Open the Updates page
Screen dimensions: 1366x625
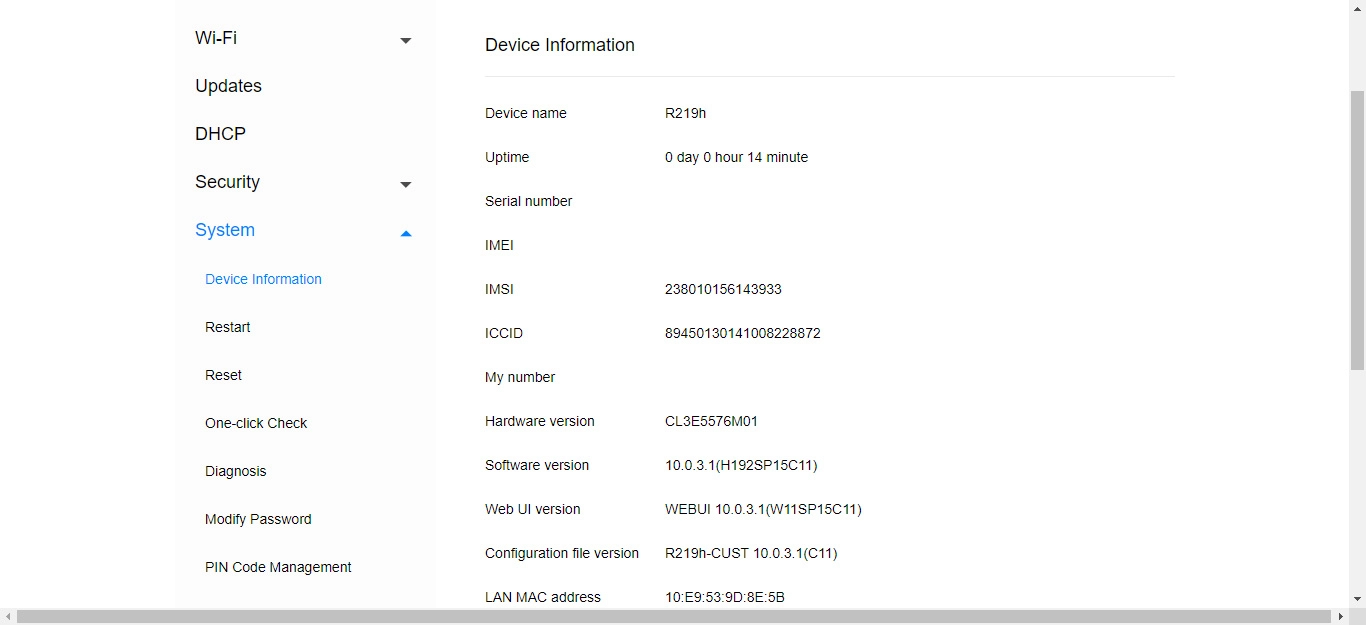pos(228,86)
